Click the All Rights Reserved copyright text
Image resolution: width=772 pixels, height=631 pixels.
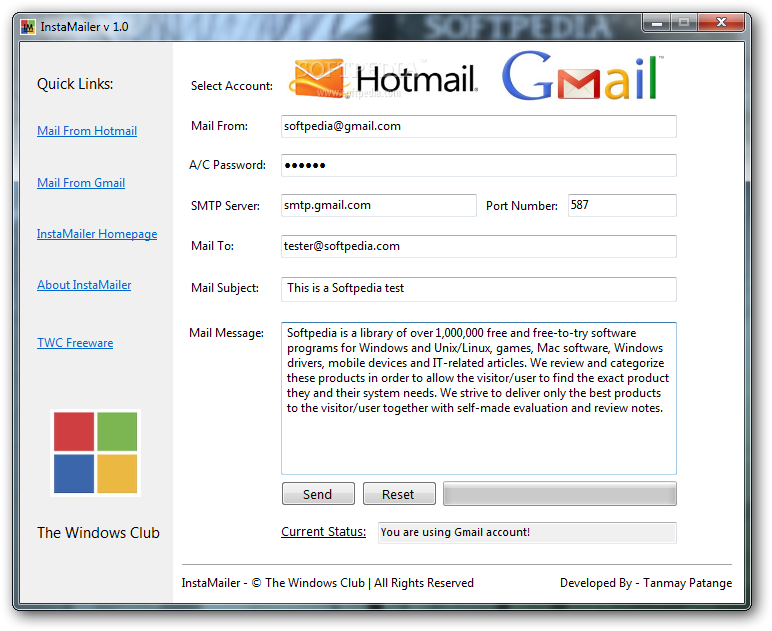pyautogui.click(x=327, y=583)
